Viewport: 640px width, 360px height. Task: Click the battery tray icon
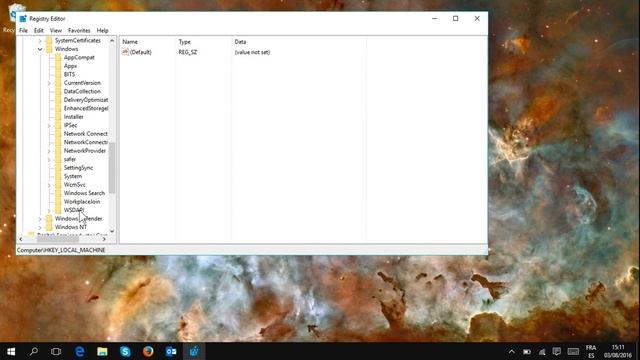point(527,351)
